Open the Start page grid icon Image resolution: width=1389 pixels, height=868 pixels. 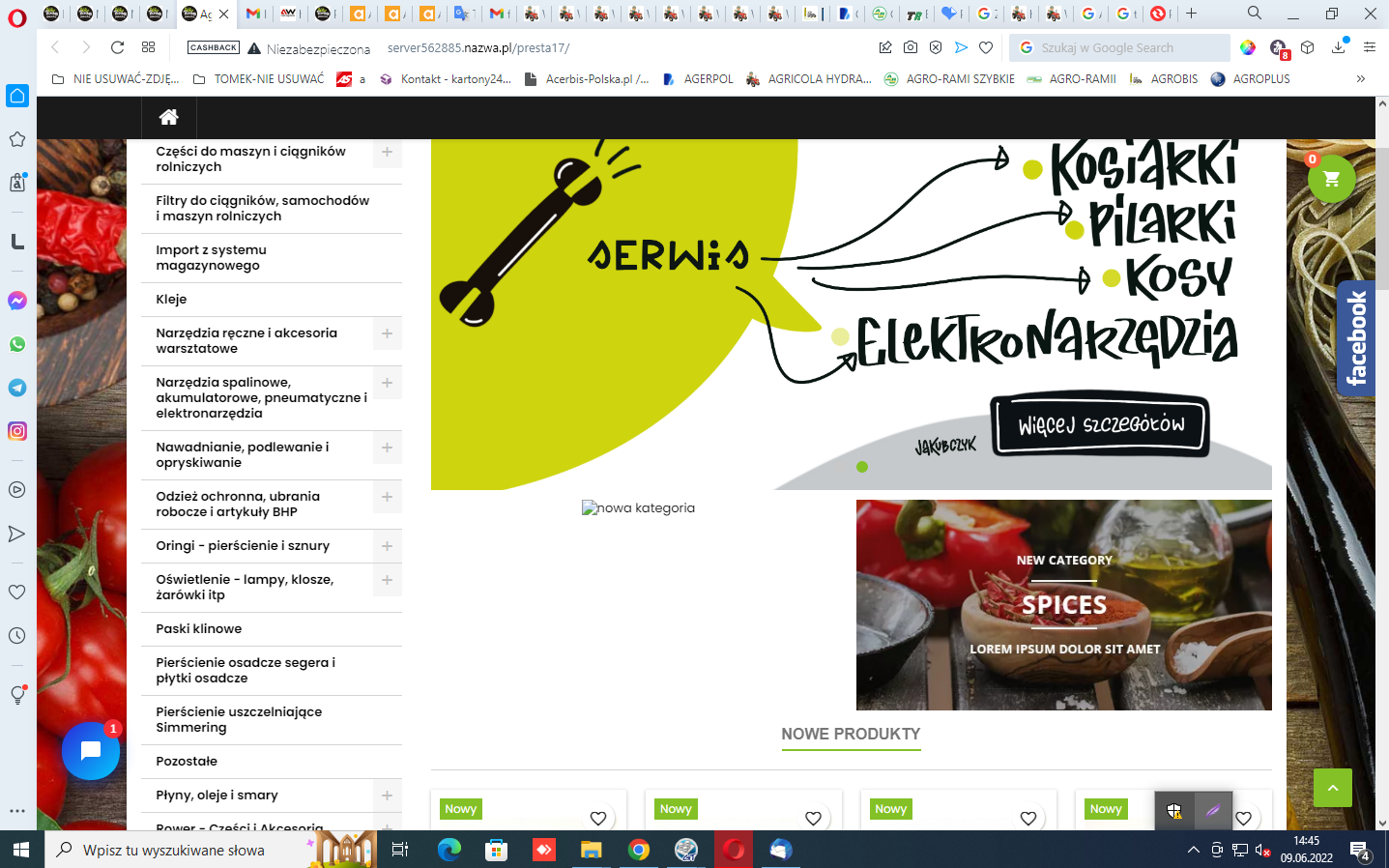pyautogui.click(x=148, y=47)
